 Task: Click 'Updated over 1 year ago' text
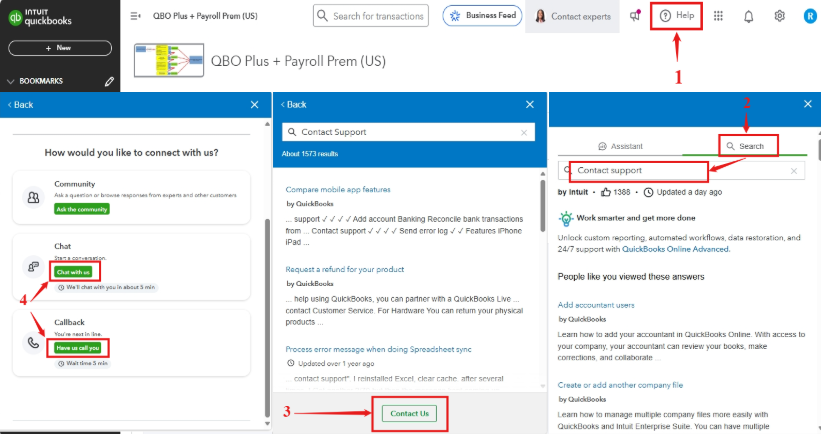(x=336, y=363)
